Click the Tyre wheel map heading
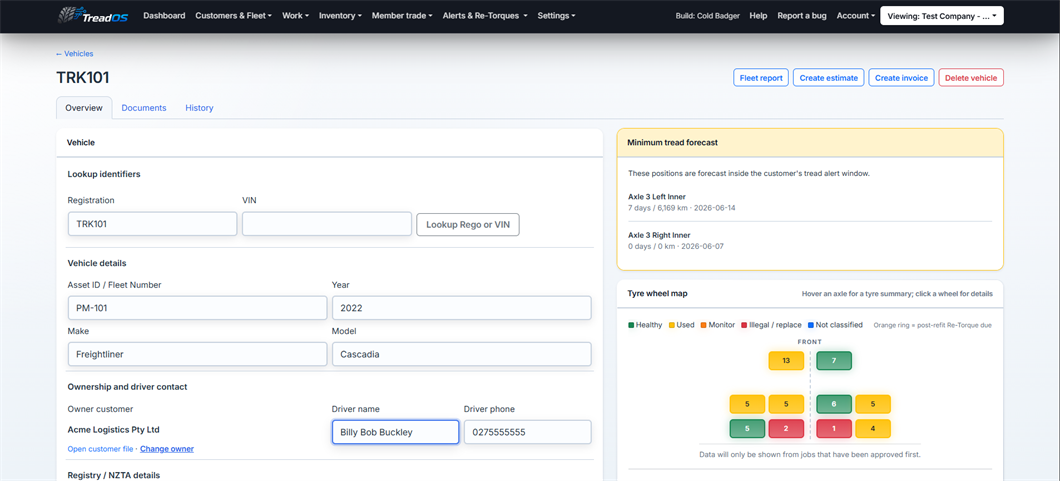Image resolution: width=1060 pixels, height=481 pixels. click(x=658, y=294)
